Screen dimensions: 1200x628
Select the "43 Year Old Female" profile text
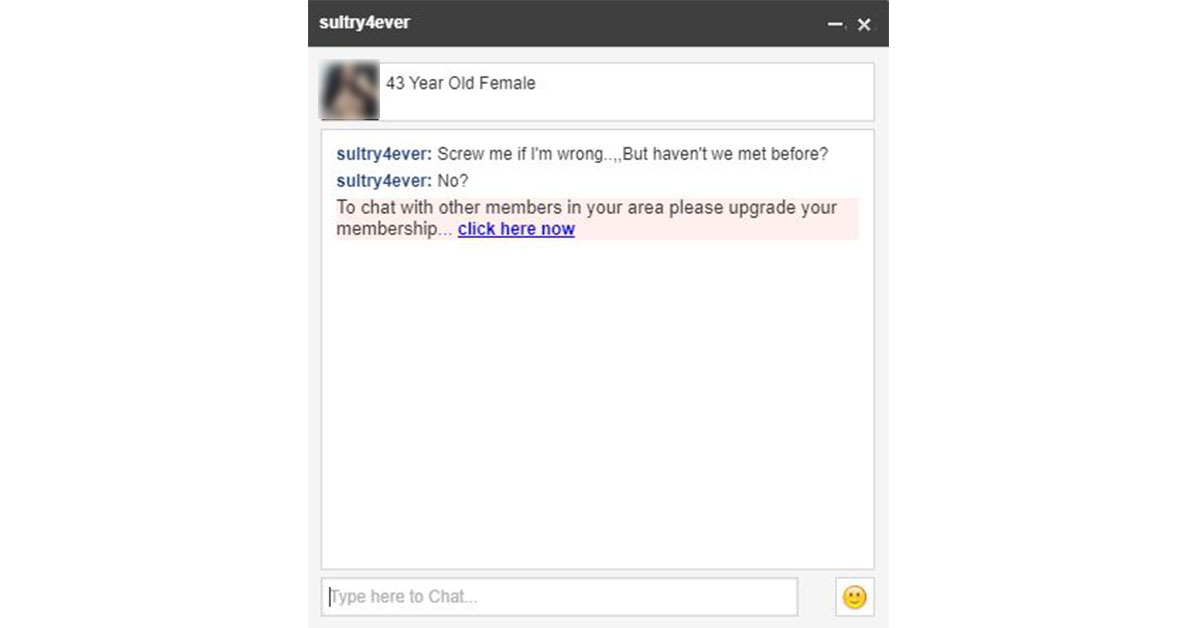click(461, 83)
